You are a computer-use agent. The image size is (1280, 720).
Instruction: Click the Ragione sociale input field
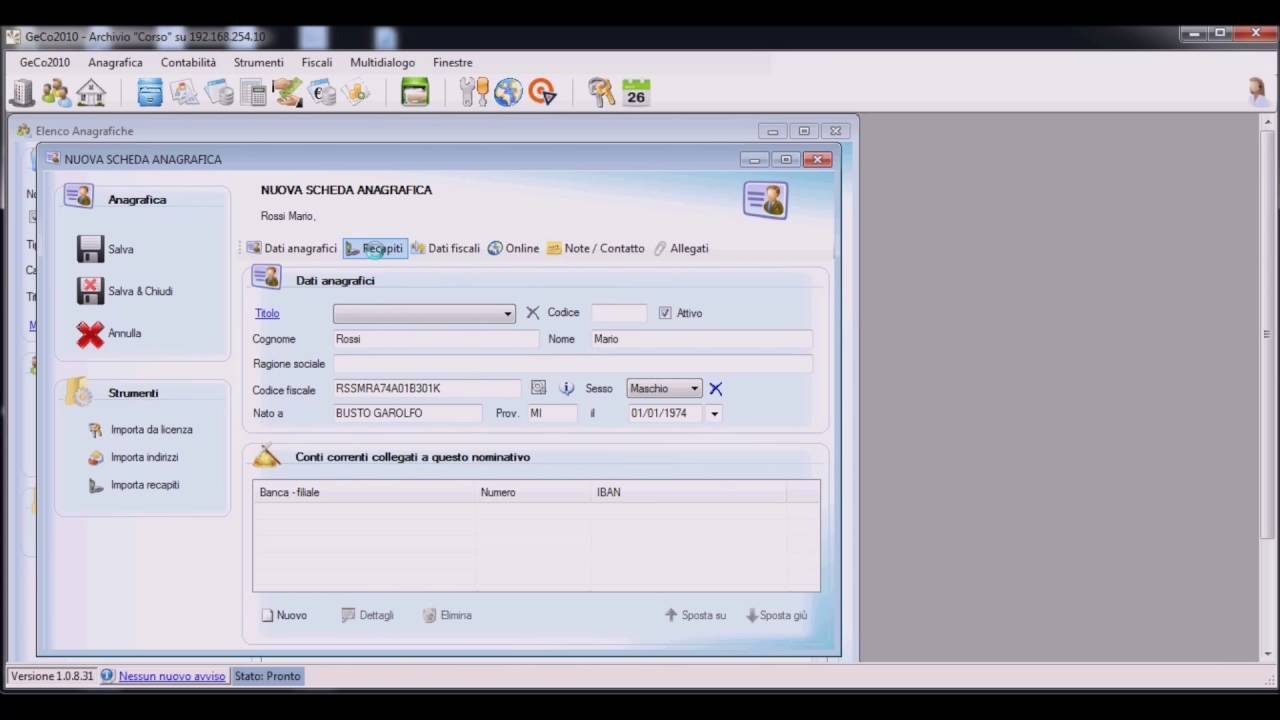tap(572, 364)
